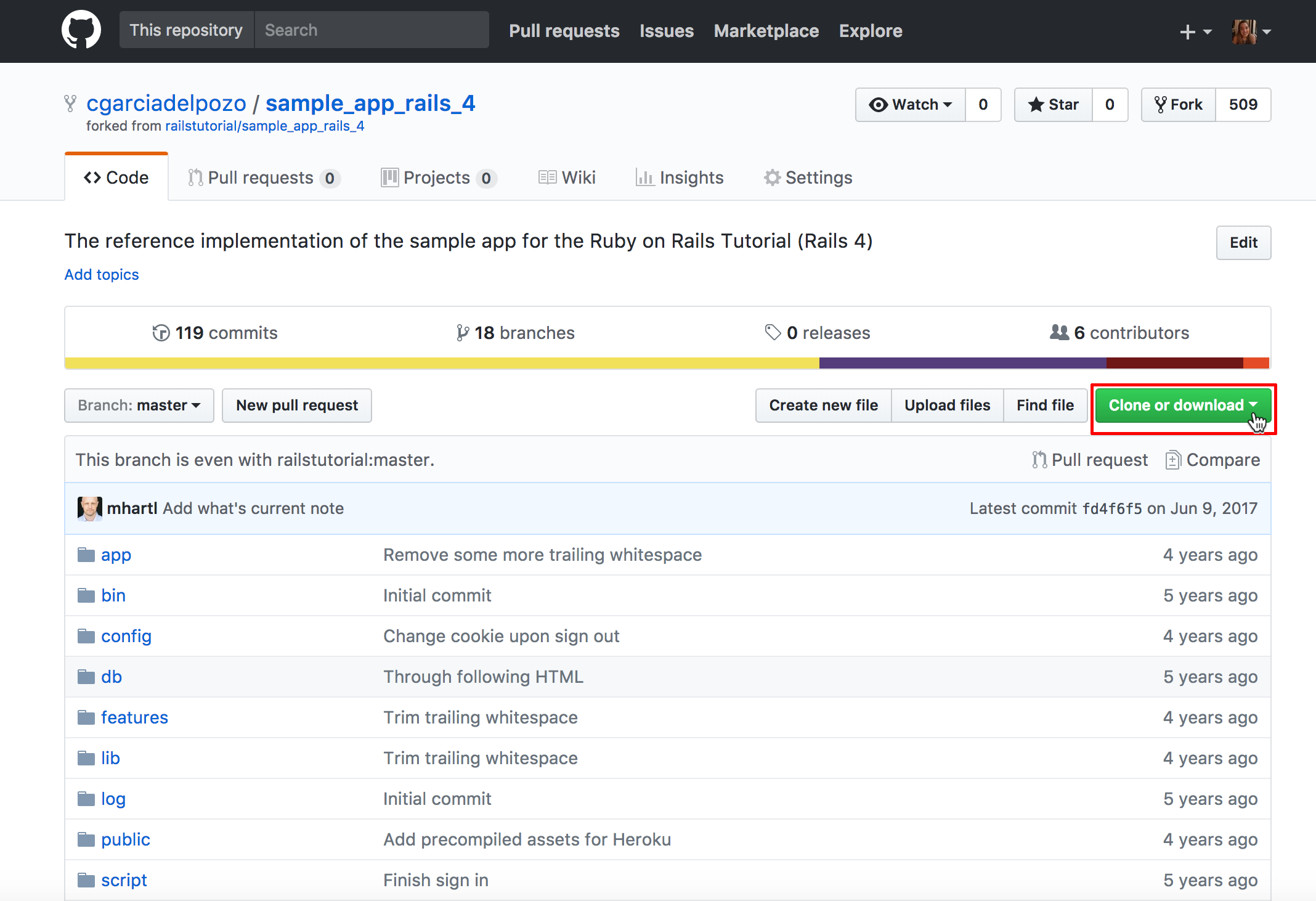View the 6 contributors
Image resolution: width=1316 pixels, height=901 pixels.
pyautogui.click(x=1119, y=333)
